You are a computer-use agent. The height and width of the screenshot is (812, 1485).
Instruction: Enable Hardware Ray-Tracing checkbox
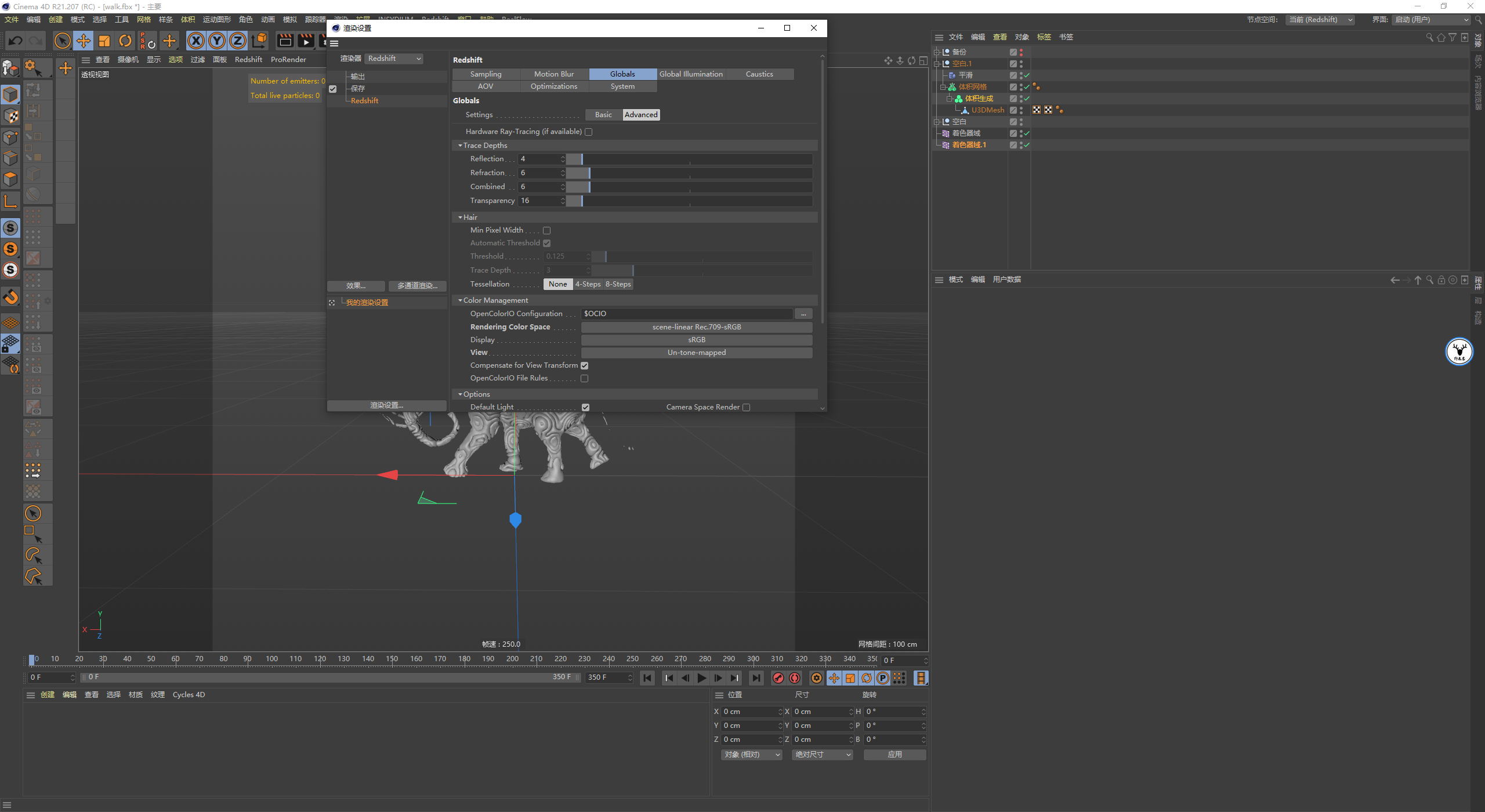pos(589,132)
